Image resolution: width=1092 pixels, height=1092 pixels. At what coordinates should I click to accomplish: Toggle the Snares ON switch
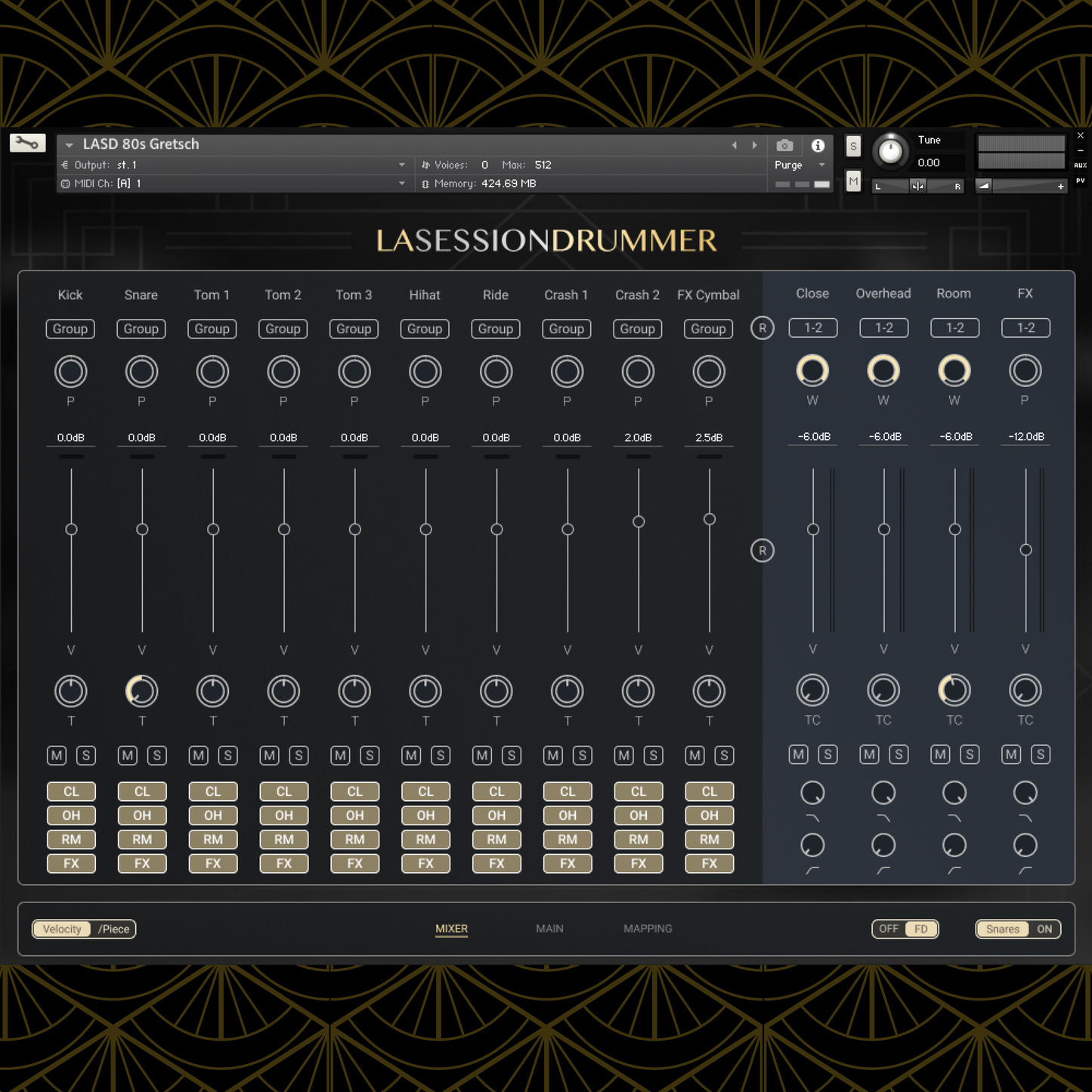pos(1044,929)
